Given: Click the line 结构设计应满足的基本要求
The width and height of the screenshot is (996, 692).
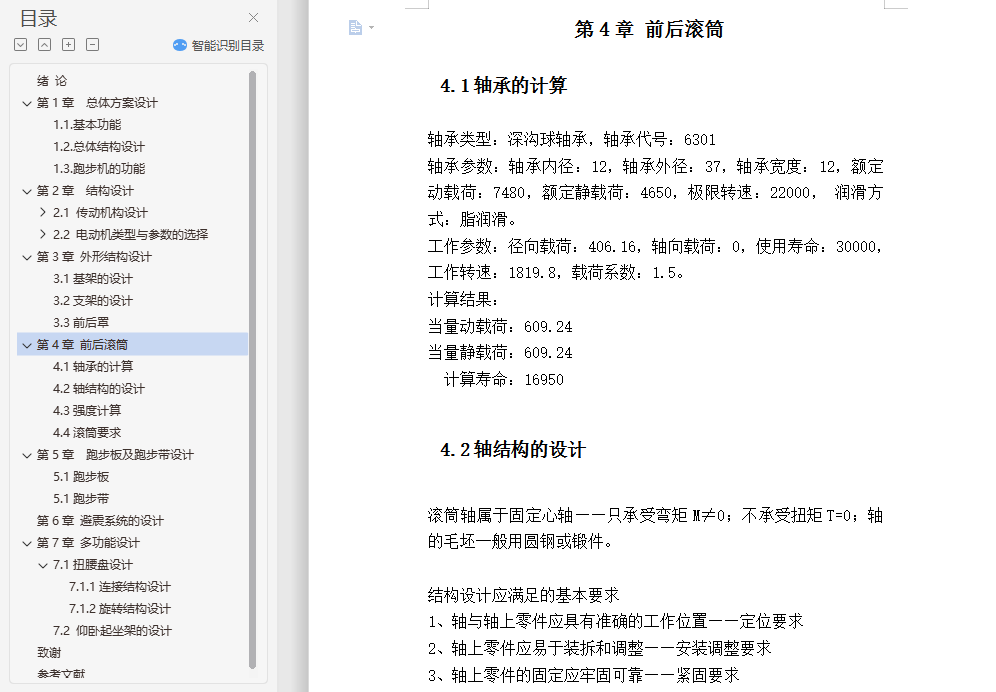Looking at the screenshot, I should point(523,595).
